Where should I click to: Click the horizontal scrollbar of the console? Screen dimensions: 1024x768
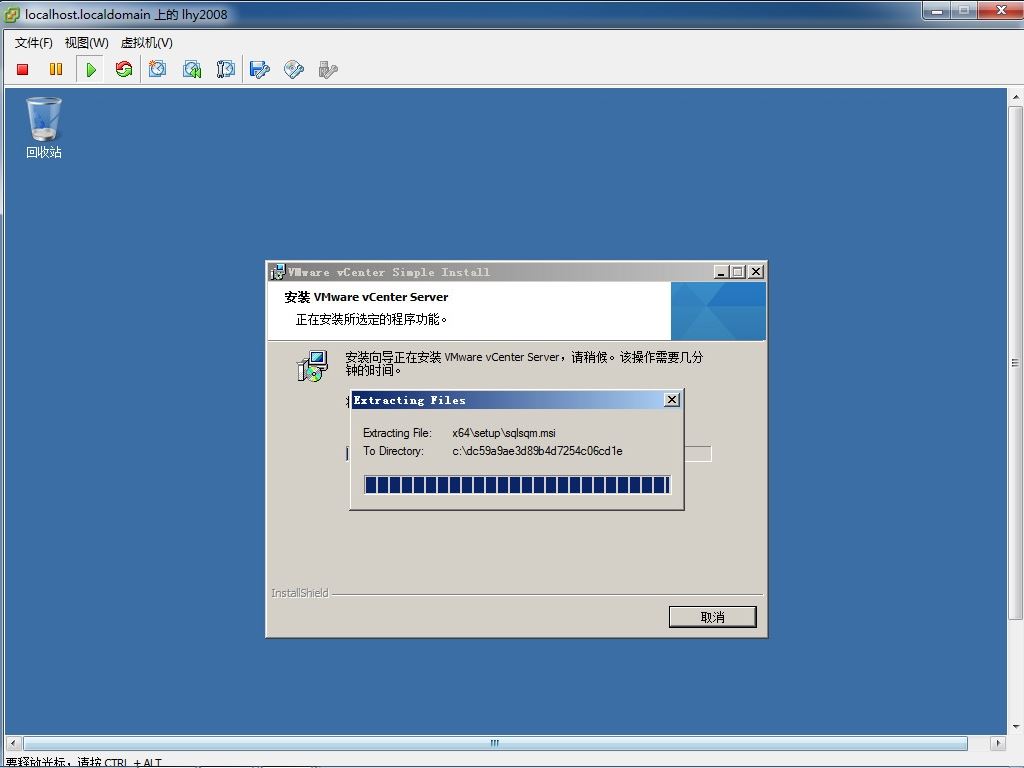tap(495, 743)
